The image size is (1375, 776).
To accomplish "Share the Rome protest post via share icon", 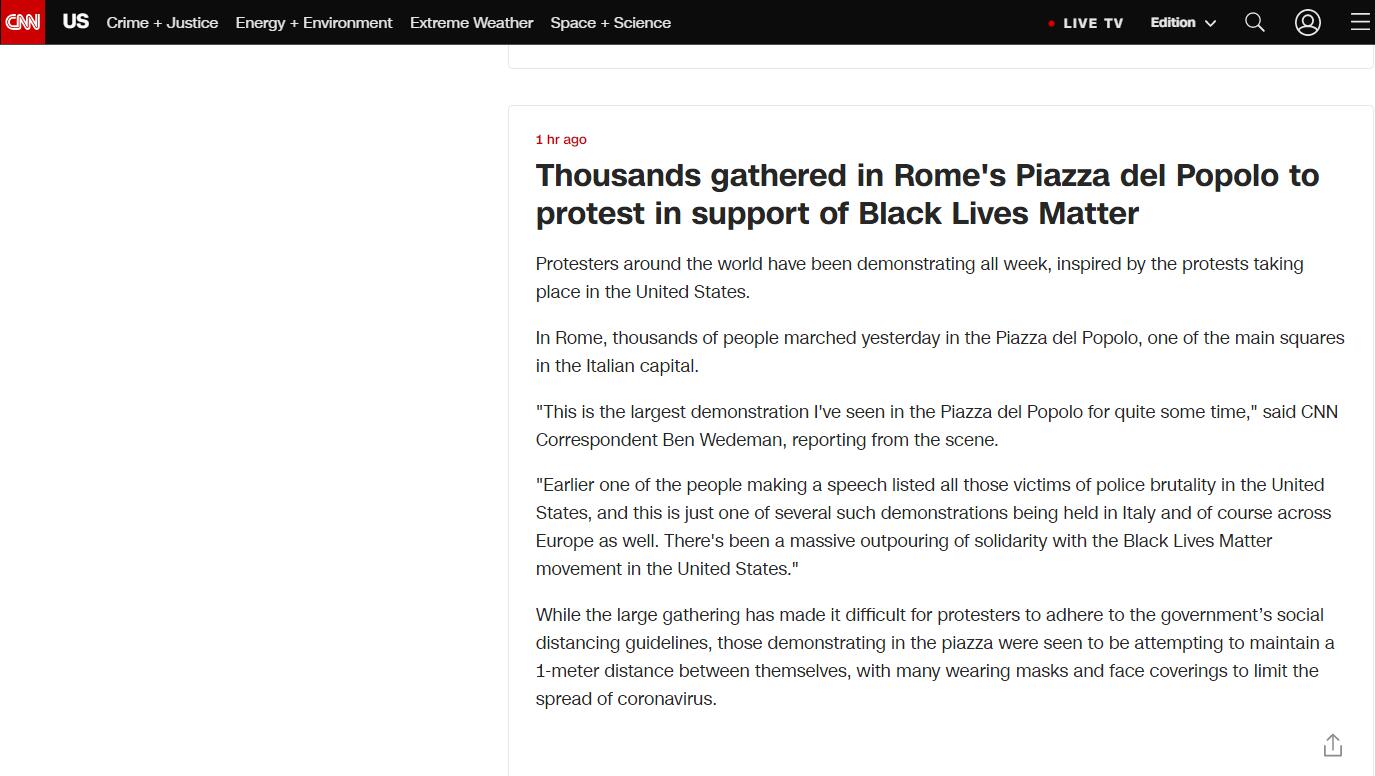I will [1332, 745].
